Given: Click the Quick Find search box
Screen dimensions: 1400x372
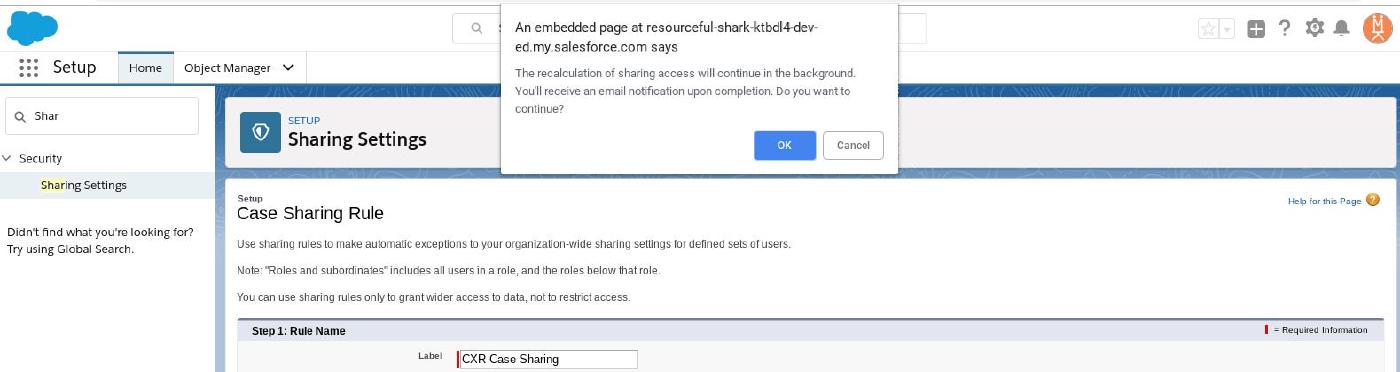Looking at the screenshot, I should (x=102, y=116).
